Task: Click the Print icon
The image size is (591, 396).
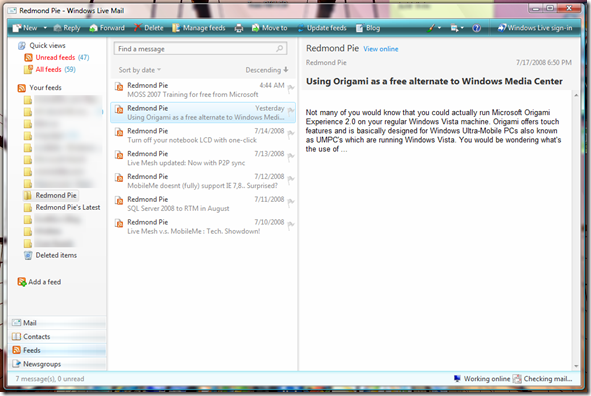Action: click(x=239, y=28)
